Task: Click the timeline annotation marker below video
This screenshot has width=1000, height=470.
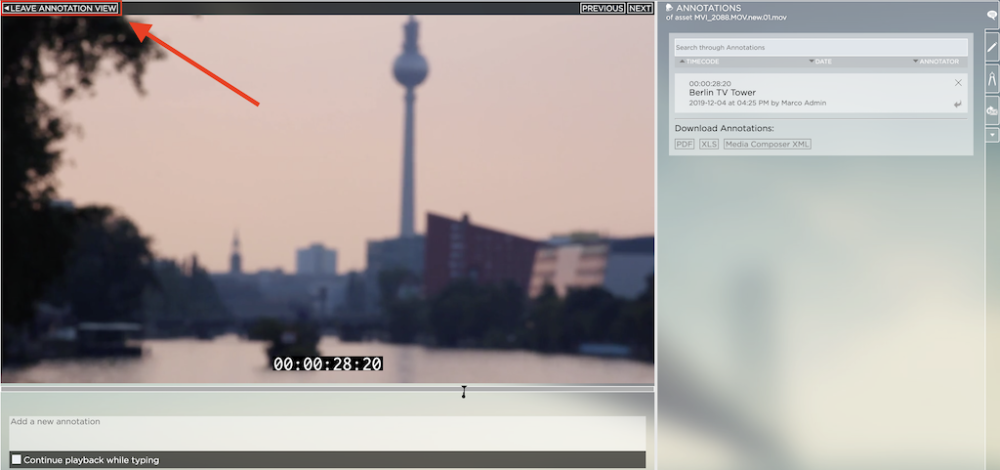Action: tap(464, 391)
